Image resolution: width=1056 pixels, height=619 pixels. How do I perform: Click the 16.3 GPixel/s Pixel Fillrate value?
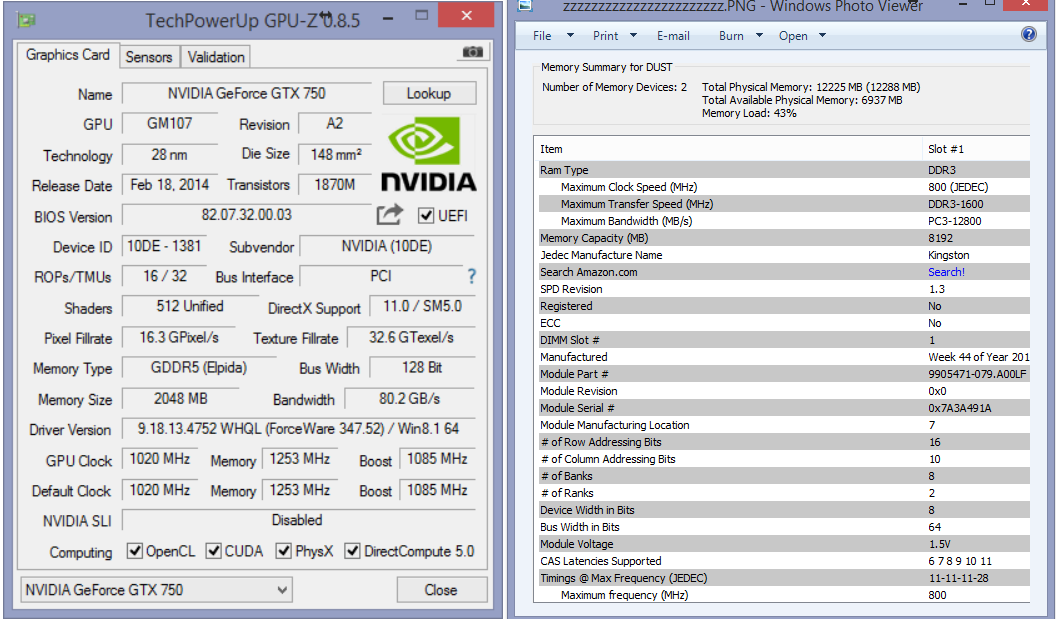tap(179, 338)
